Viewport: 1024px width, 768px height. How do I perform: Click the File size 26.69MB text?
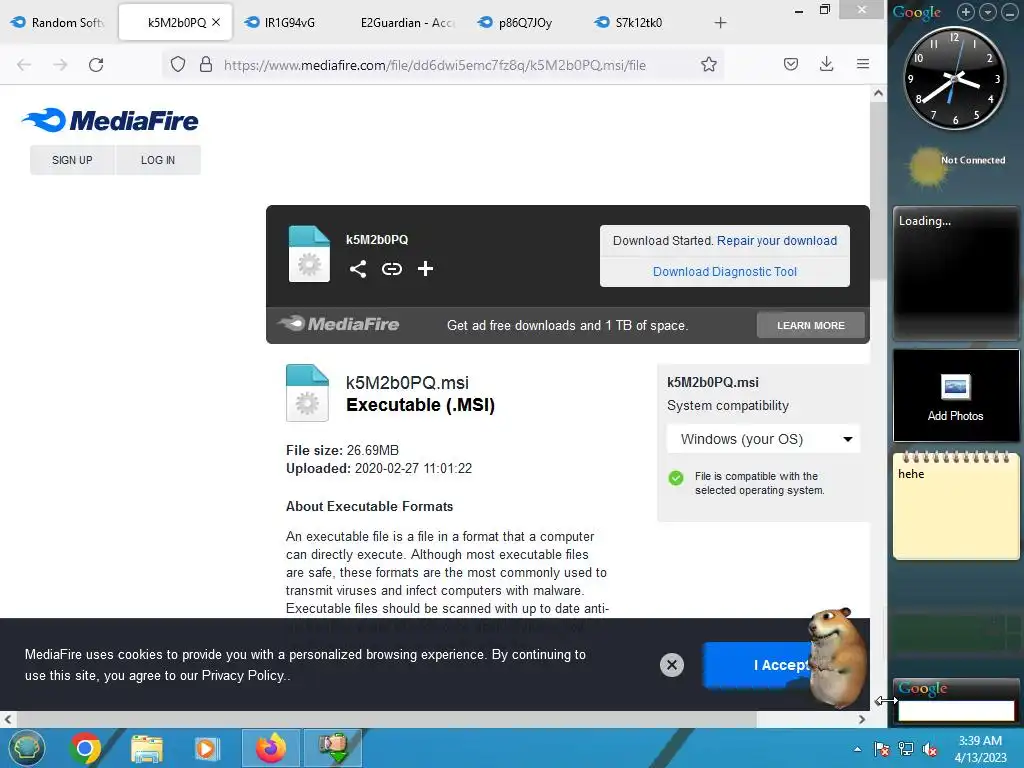click(x=342, y=450)
